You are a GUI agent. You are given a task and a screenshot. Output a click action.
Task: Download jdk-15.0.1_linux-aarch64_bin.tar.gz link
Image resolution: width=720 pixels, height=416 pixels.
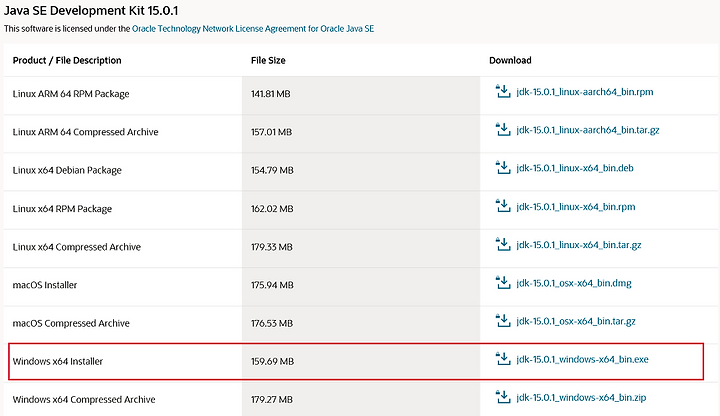coord(588,130)
